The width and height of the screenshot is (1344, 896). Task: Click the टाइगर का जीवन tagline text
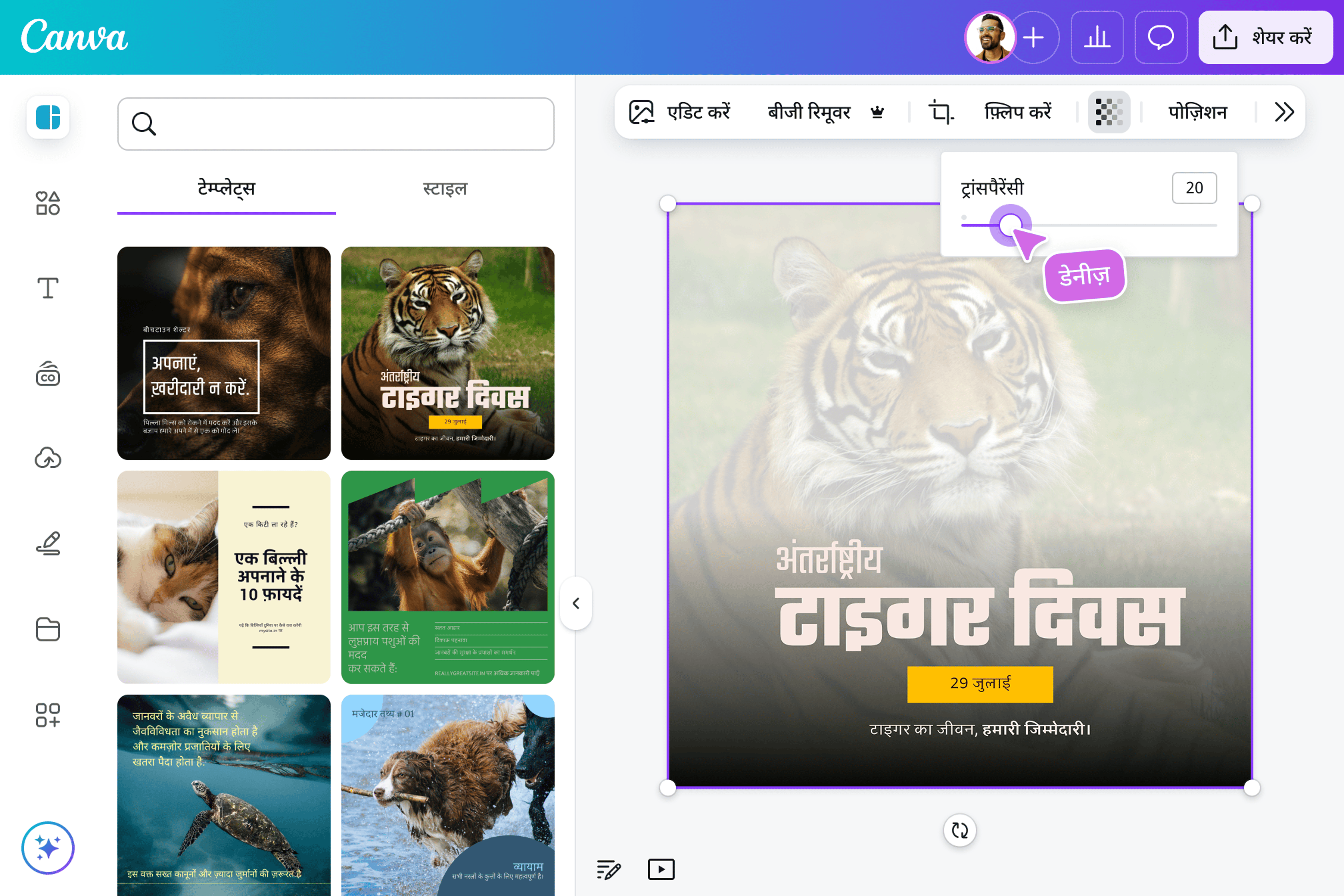(980, 729)
